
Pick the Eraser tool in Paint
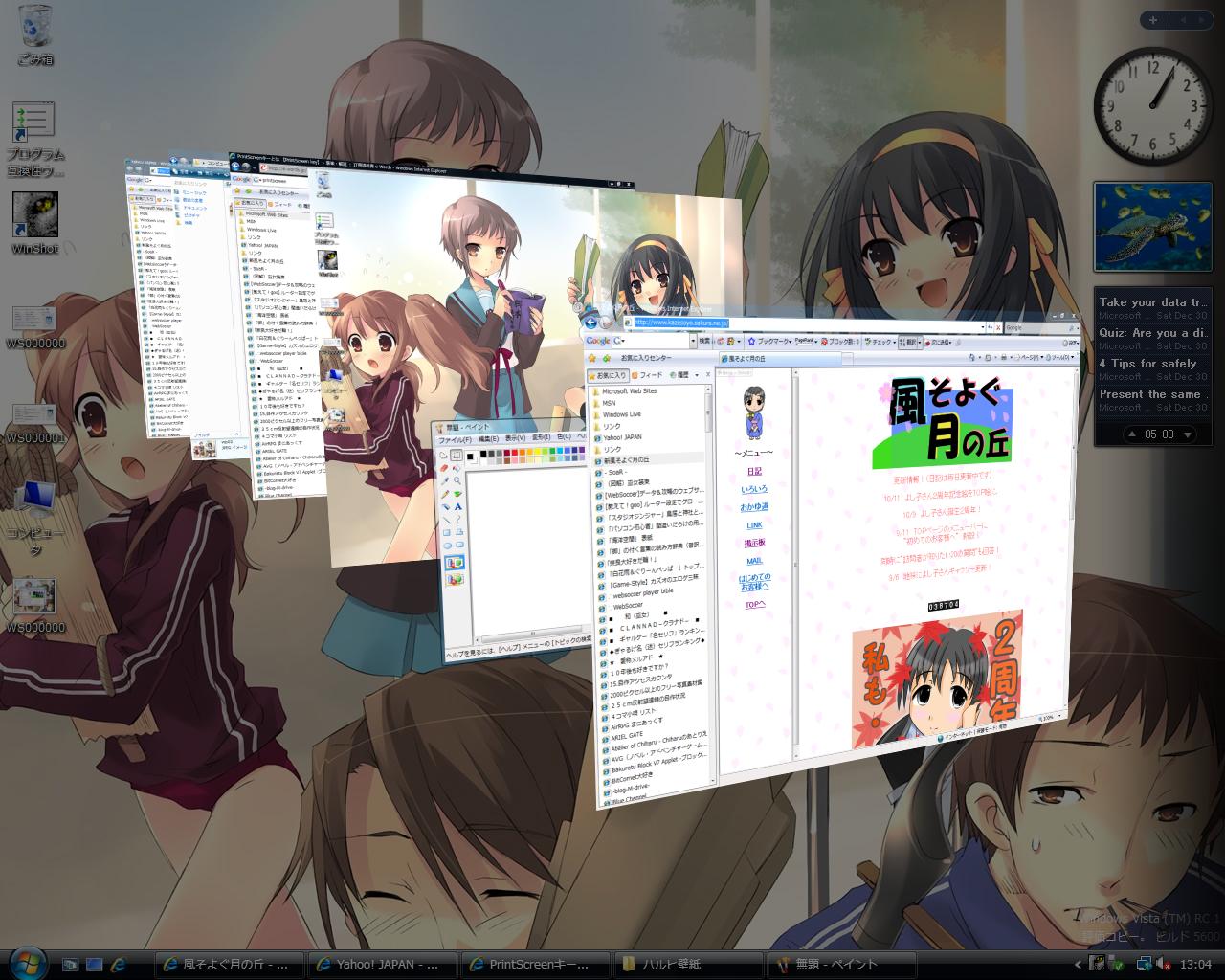pos(444,468)
